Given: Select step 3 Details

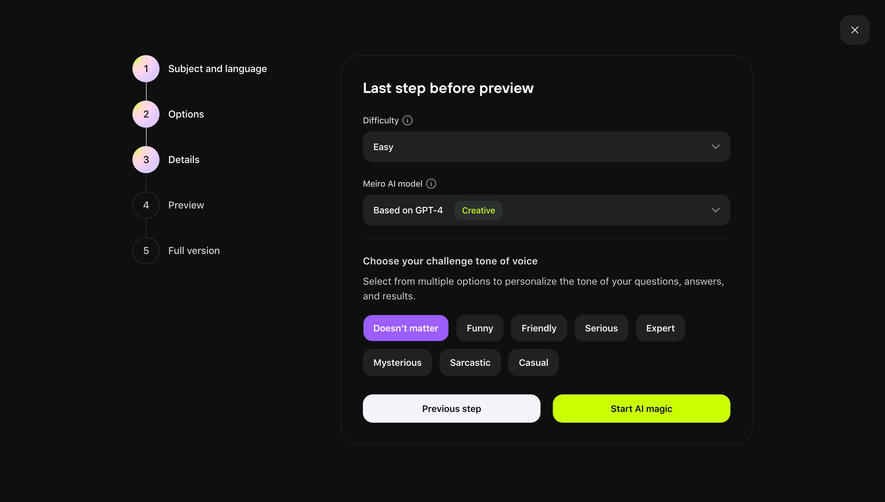Looking at the screenshot, I should (166, 160).
